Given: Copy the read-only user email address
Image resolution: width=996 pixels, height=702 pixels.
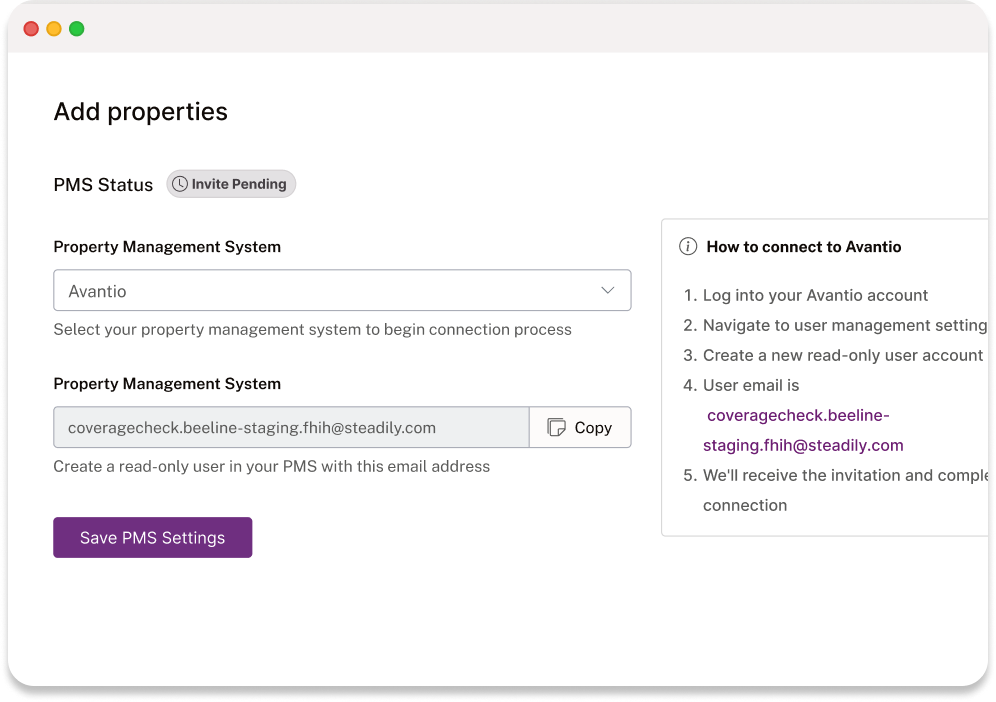Looking at the screenshot, I should pos(579,427).
